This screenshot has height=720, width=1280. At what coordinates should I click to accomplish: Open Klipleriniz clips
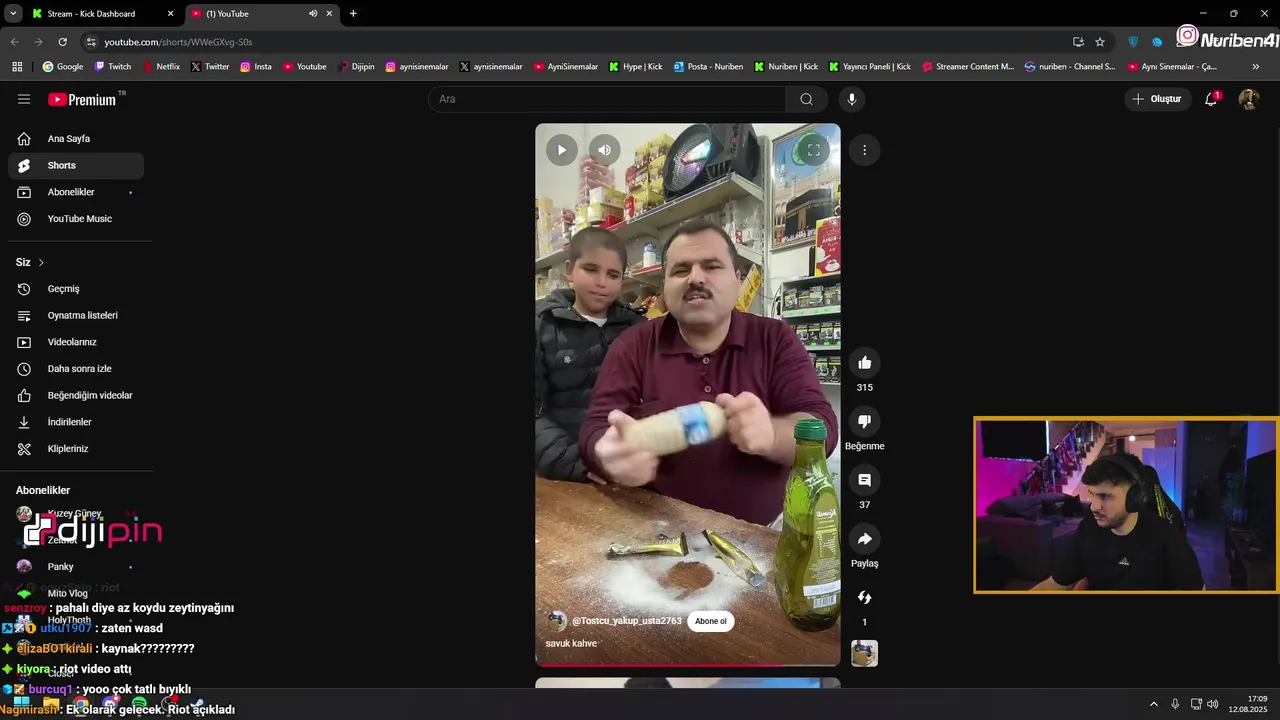coord(76,449)
